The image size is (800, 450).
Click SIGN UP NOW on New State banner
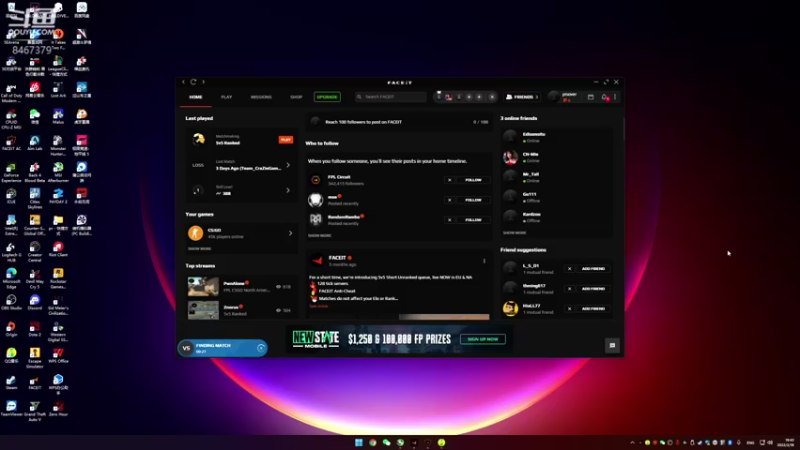click(483, 339)
